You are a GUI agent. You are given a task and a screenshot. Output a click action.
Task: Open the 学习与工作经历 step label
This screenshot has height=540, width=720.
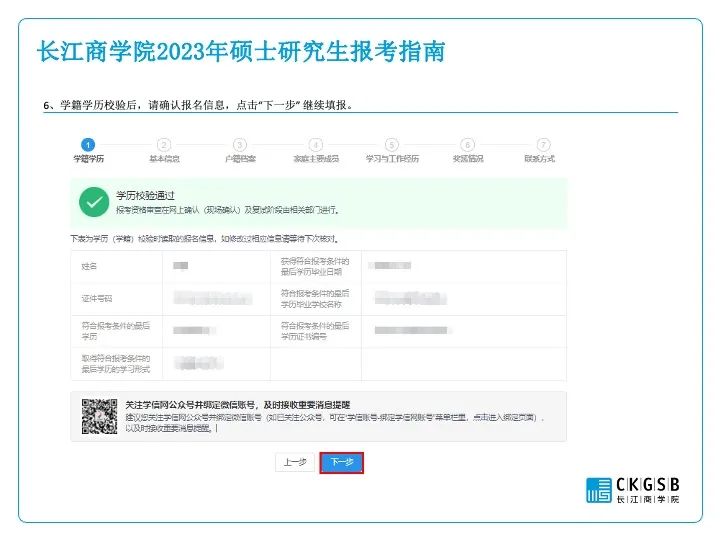tap(392, 159)
